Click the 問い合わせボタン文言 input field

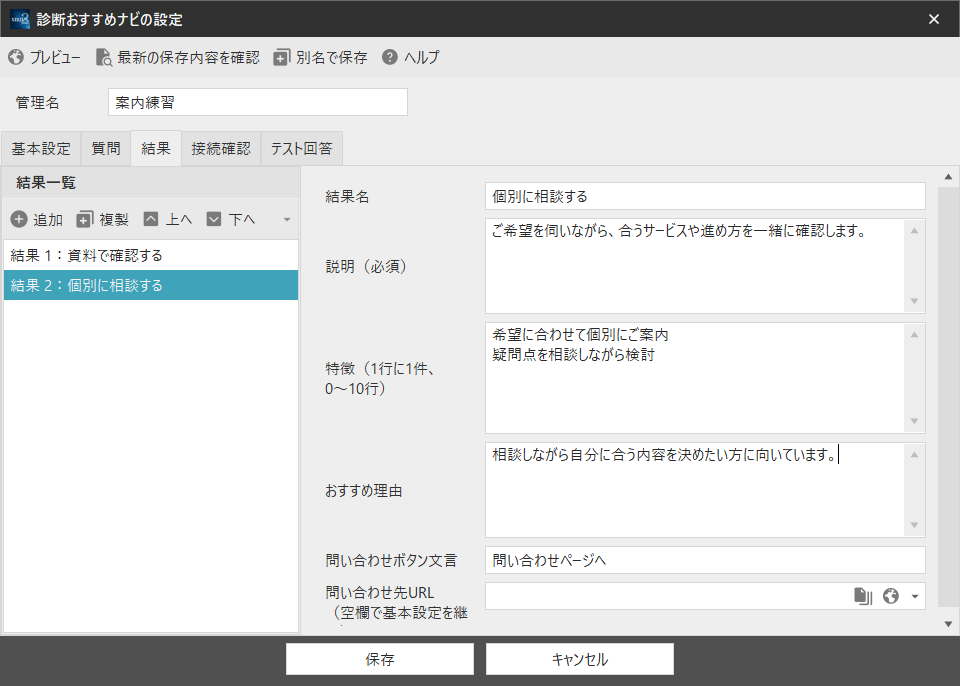(x=705, y=560)
